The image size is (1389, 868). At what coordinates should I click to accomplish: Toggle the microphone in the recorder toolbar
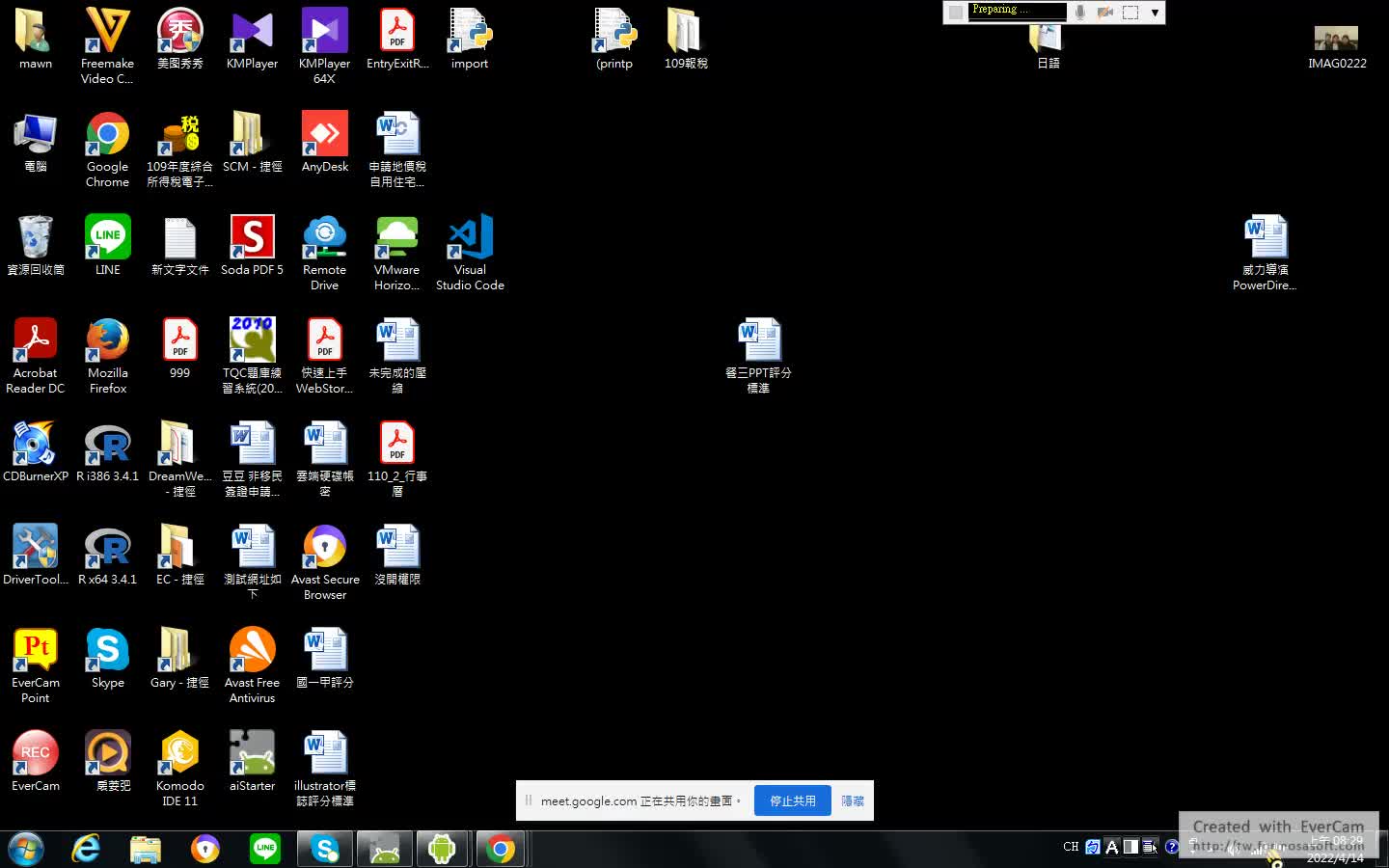pyautogui.click(x=1080, y=12)
